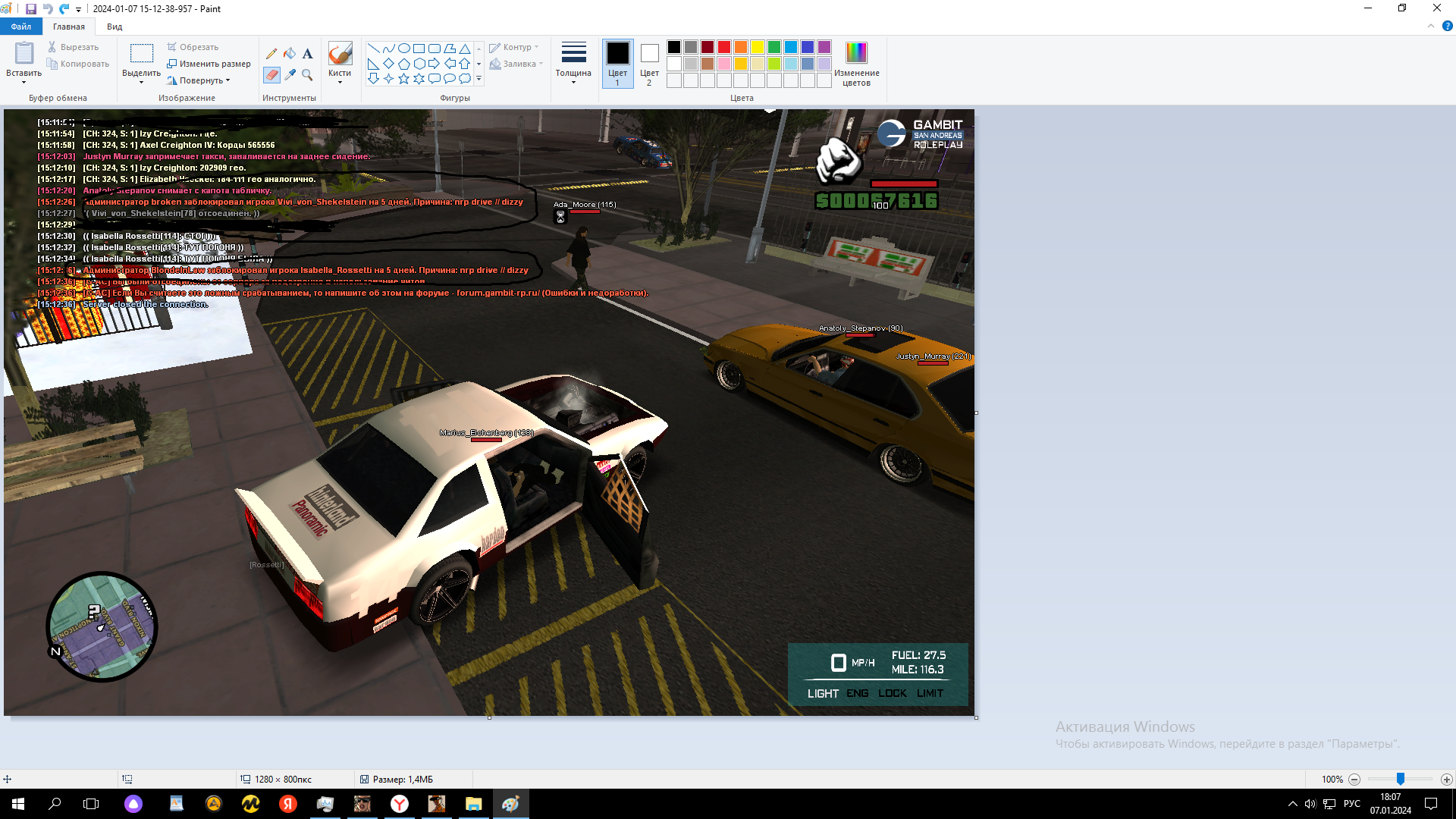The width and height of the screenshot is (1456, 819).
Task: Select the Fill with color bucket tool
Action: 290,54
